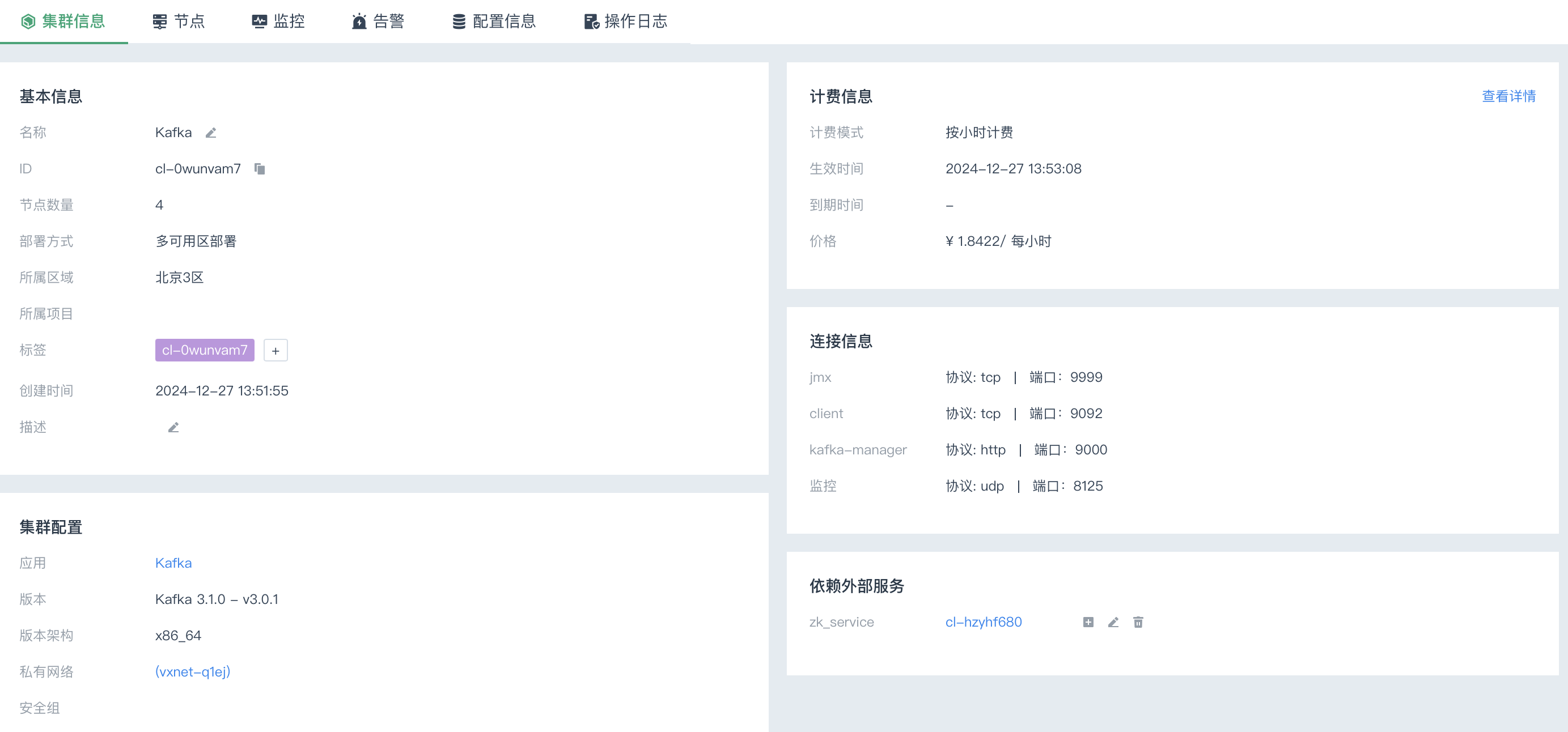Open the cl-hzyhf680 cluster link
The width and height of the screenshot is (1568, 732).
click(x=983, y=622)
